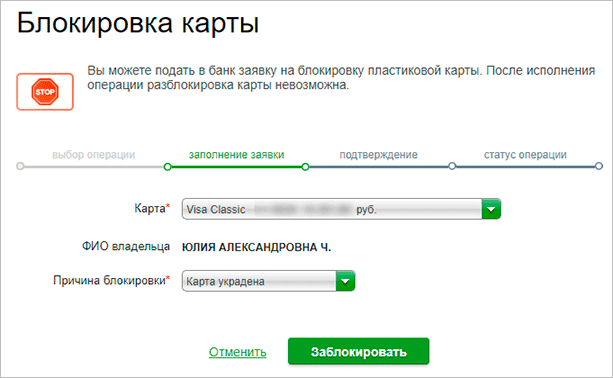
Task: Click the green marker starting 'заполнение заявки'
Action: 167,167
